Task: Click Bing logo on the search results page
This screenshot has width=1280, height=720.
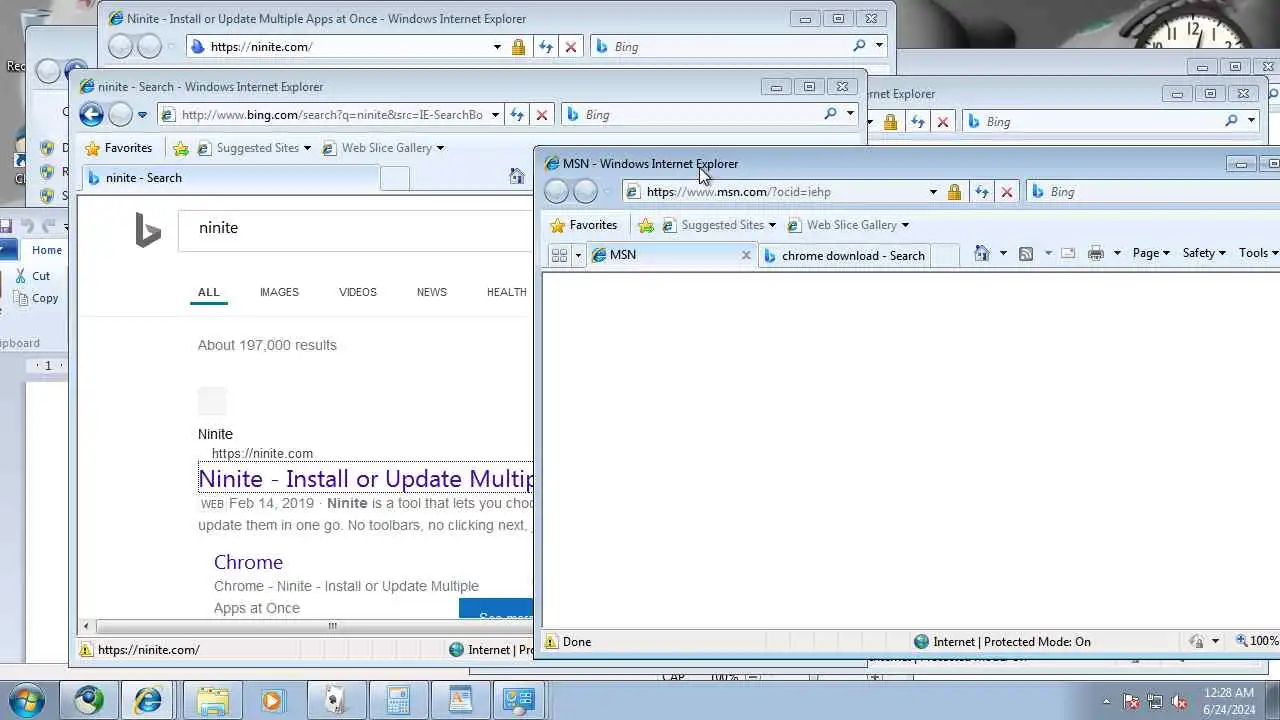Action: [148, 231]
